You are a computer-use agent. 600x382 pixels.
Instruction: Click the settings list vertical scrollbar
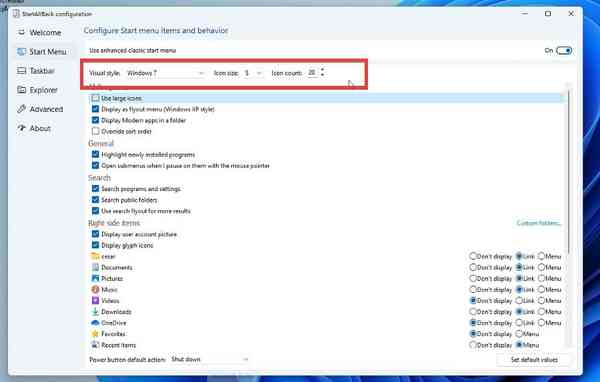coord(569,172)
